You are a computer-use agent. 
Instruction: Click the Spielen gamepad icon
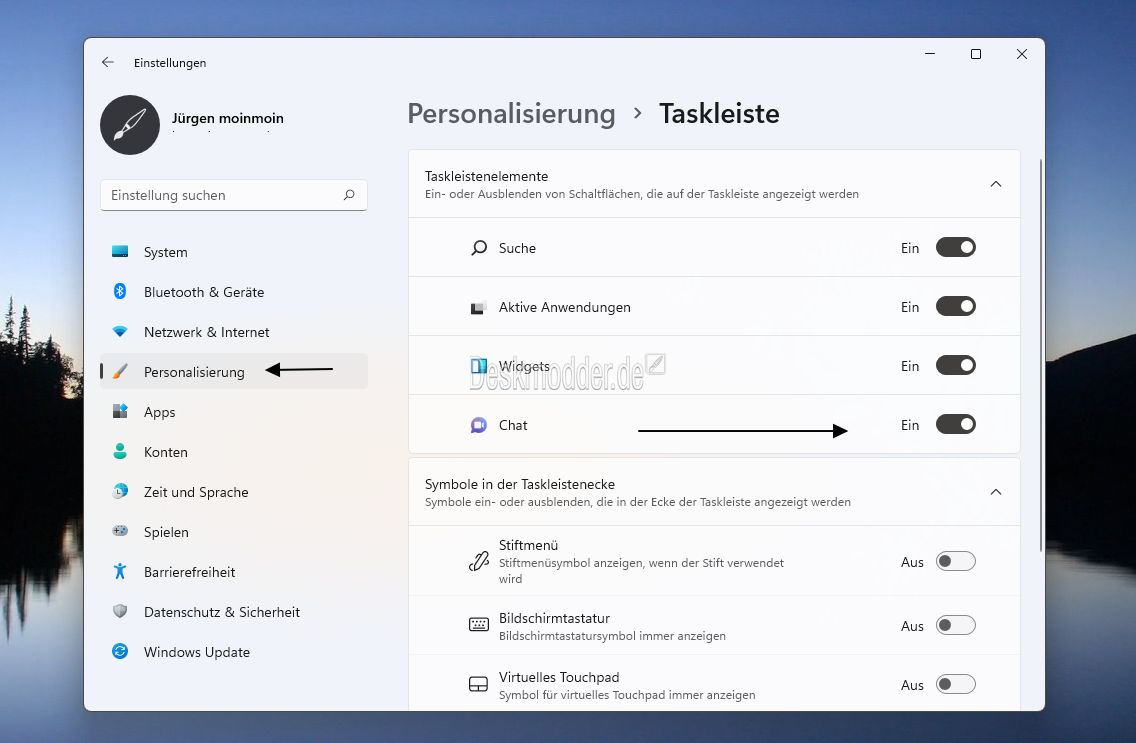click(120, 531)
